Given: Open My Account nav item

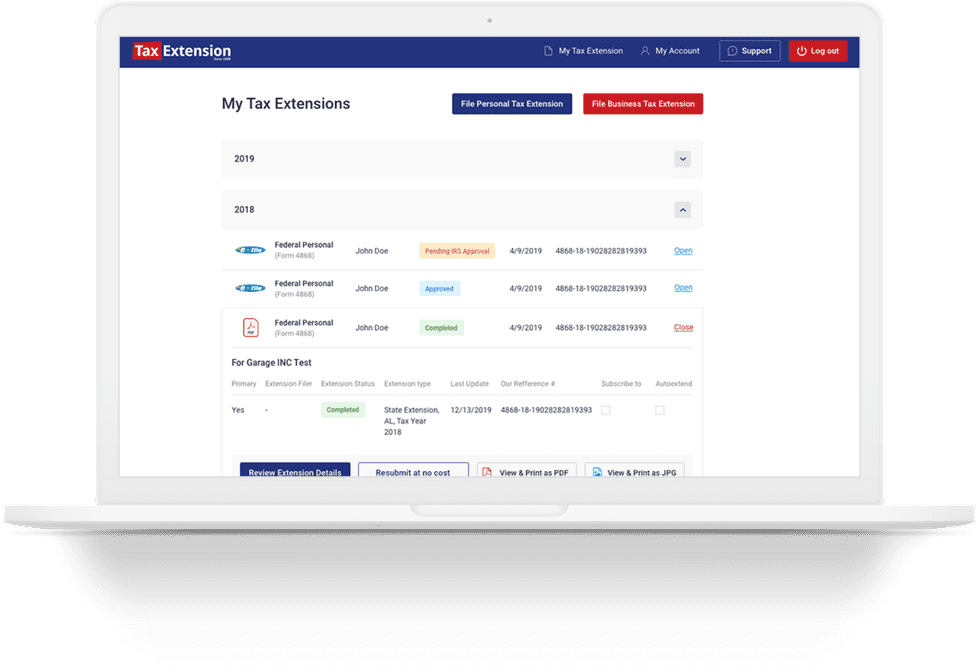Looking at the screenshot, I should (x=670, y=51).
